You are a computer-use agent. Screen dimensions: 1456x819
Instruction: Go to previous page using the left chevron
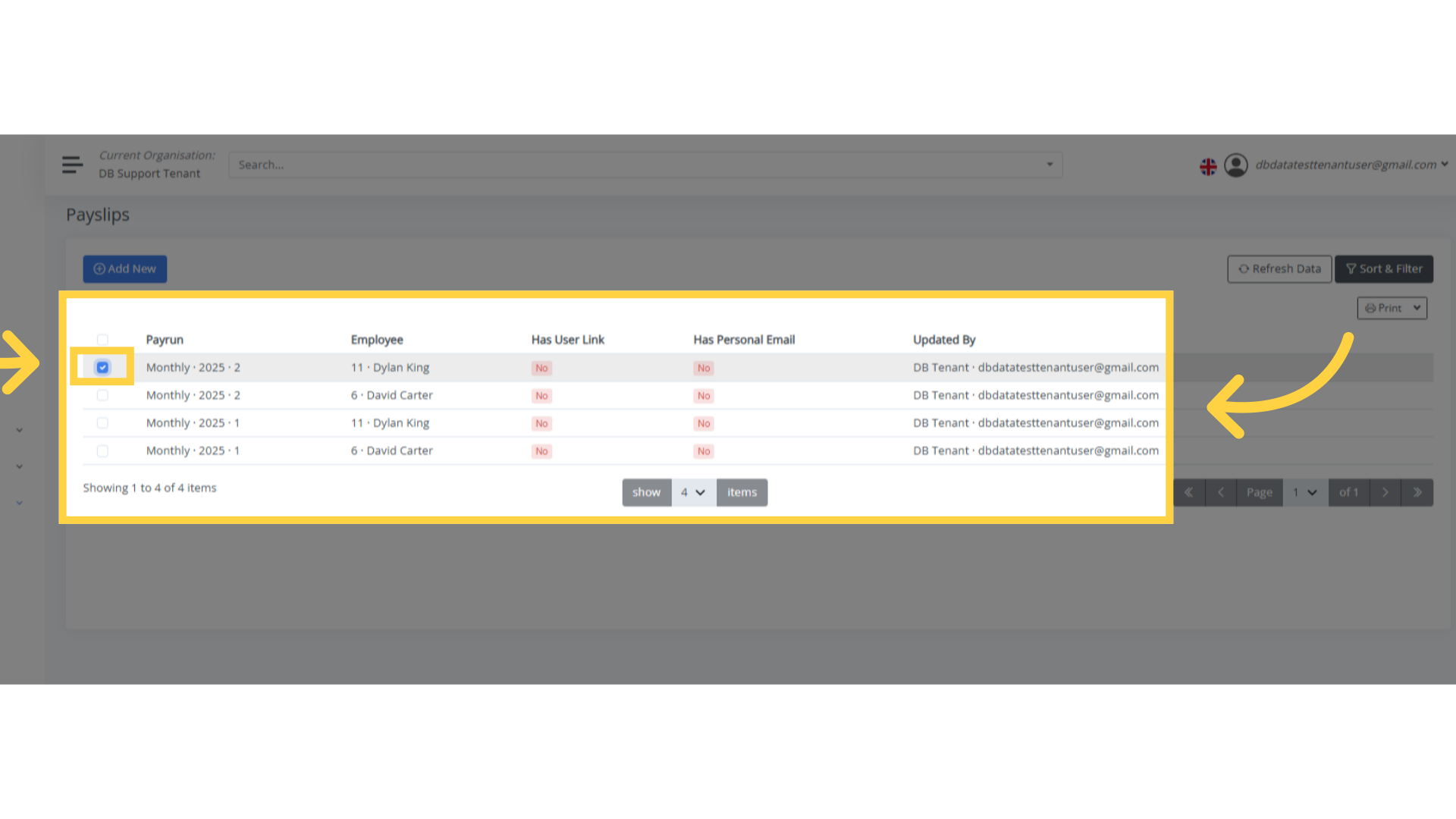point(1221,492)
